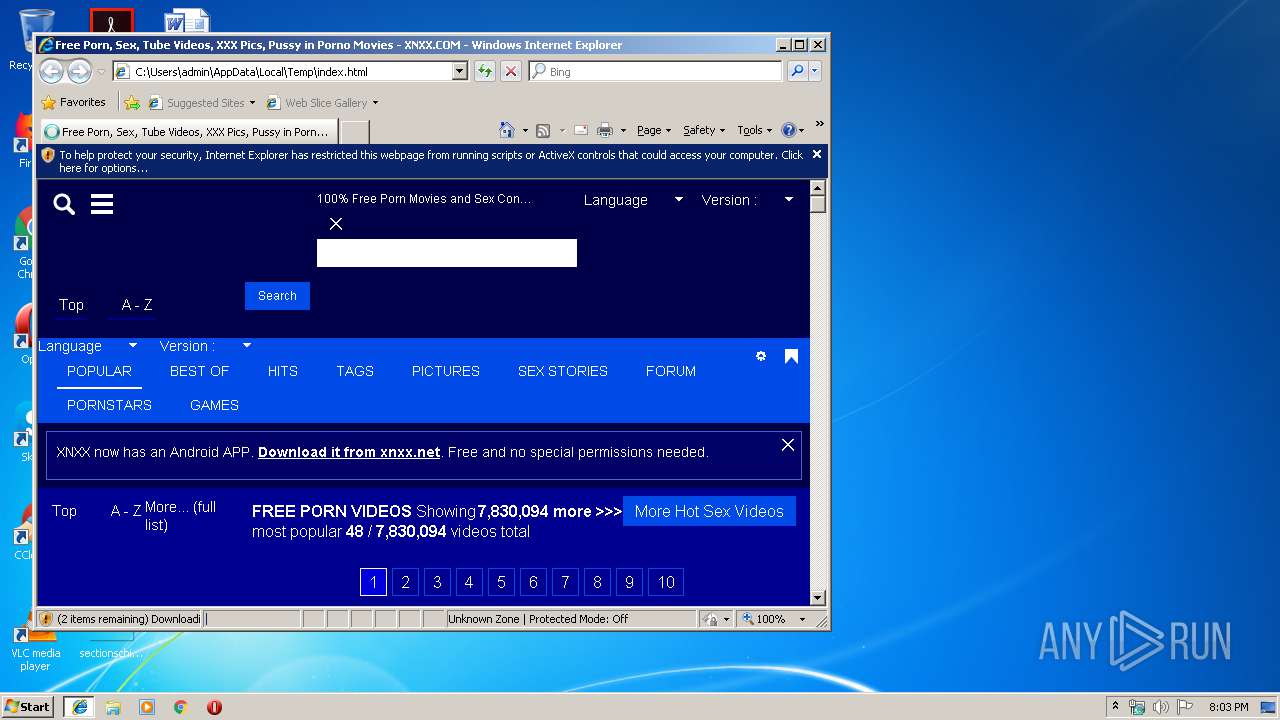Image resolution: width=1280 pixels, height=720 pixels.
Task: Click the volume speaker tray icon
Action: (1160, 707)
